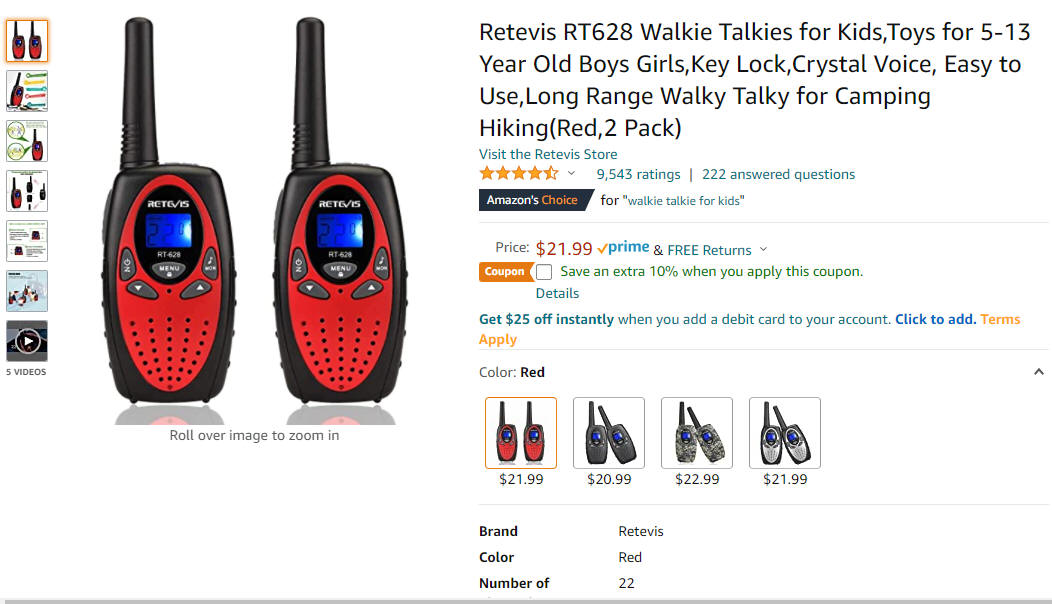Play the product video thumbnail
Image resolution: width=1052 pixels, height=604 pixels.
27,341
